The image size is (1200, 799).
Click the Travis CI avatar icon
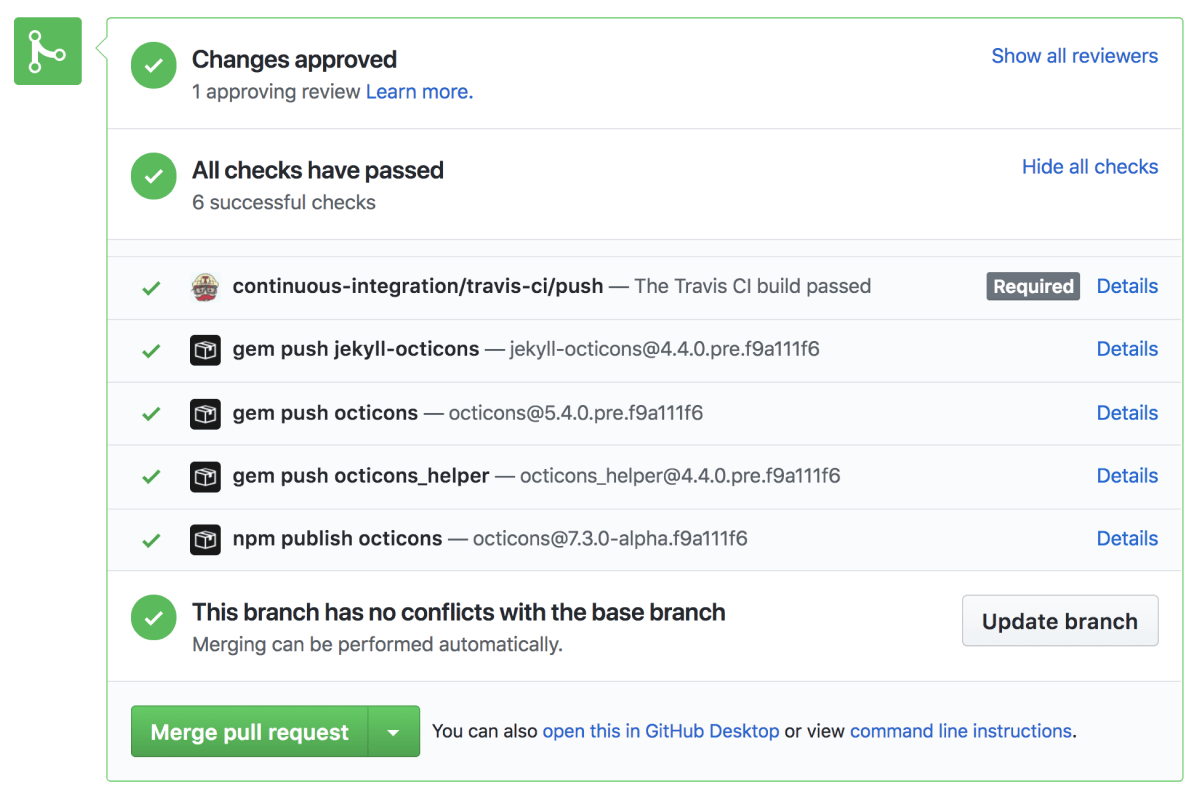click(x=205, y=287)
